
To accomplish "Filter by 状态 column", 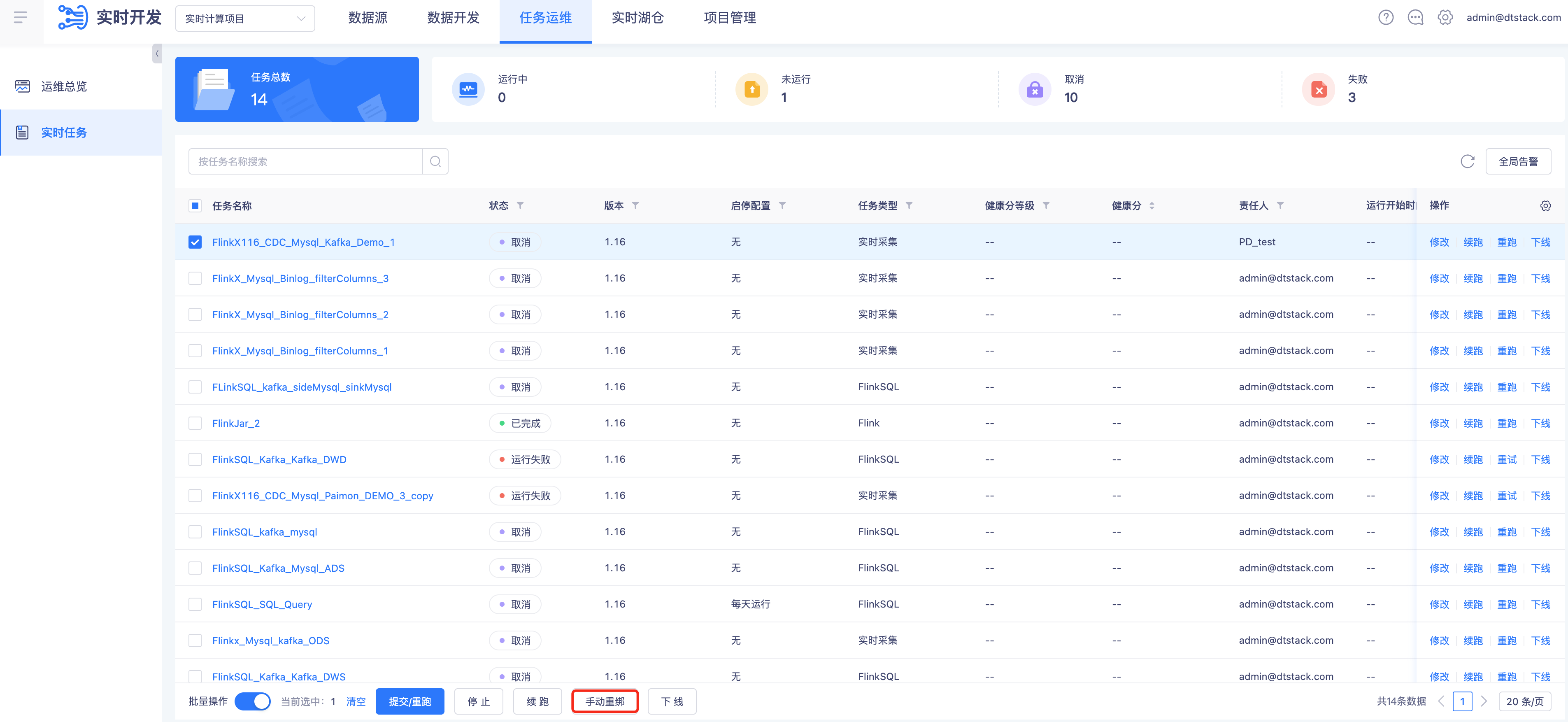I will [x=521, y=206].
